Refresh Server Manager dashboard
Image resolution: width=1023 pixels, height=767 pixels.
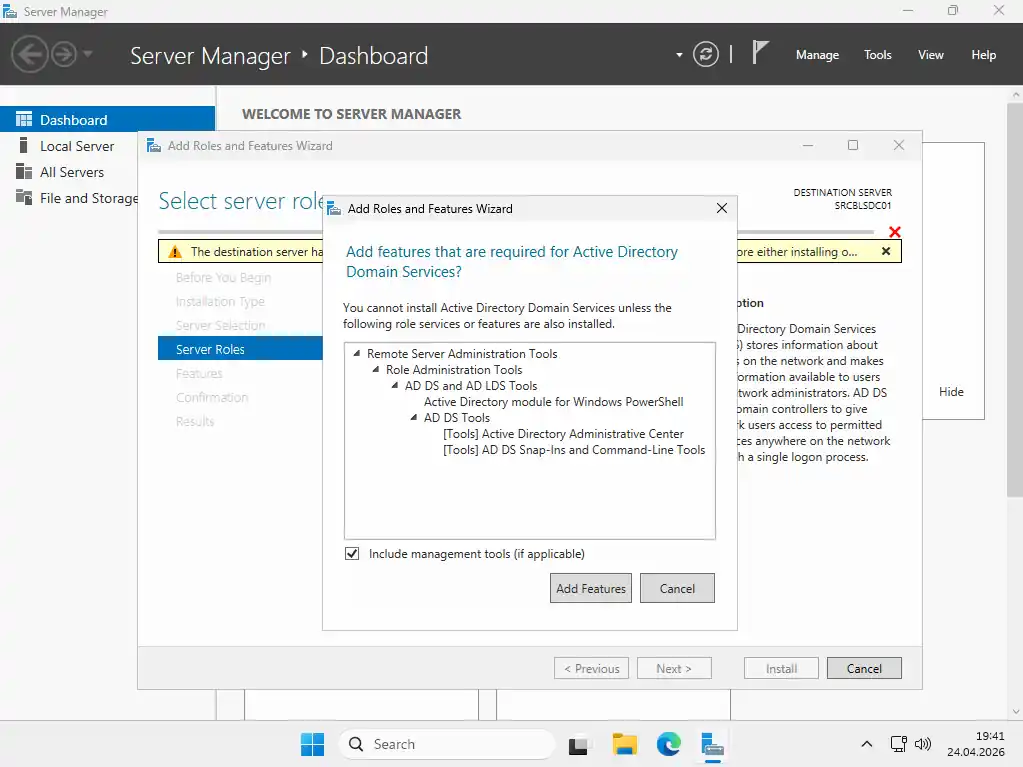tap(705, 54)
